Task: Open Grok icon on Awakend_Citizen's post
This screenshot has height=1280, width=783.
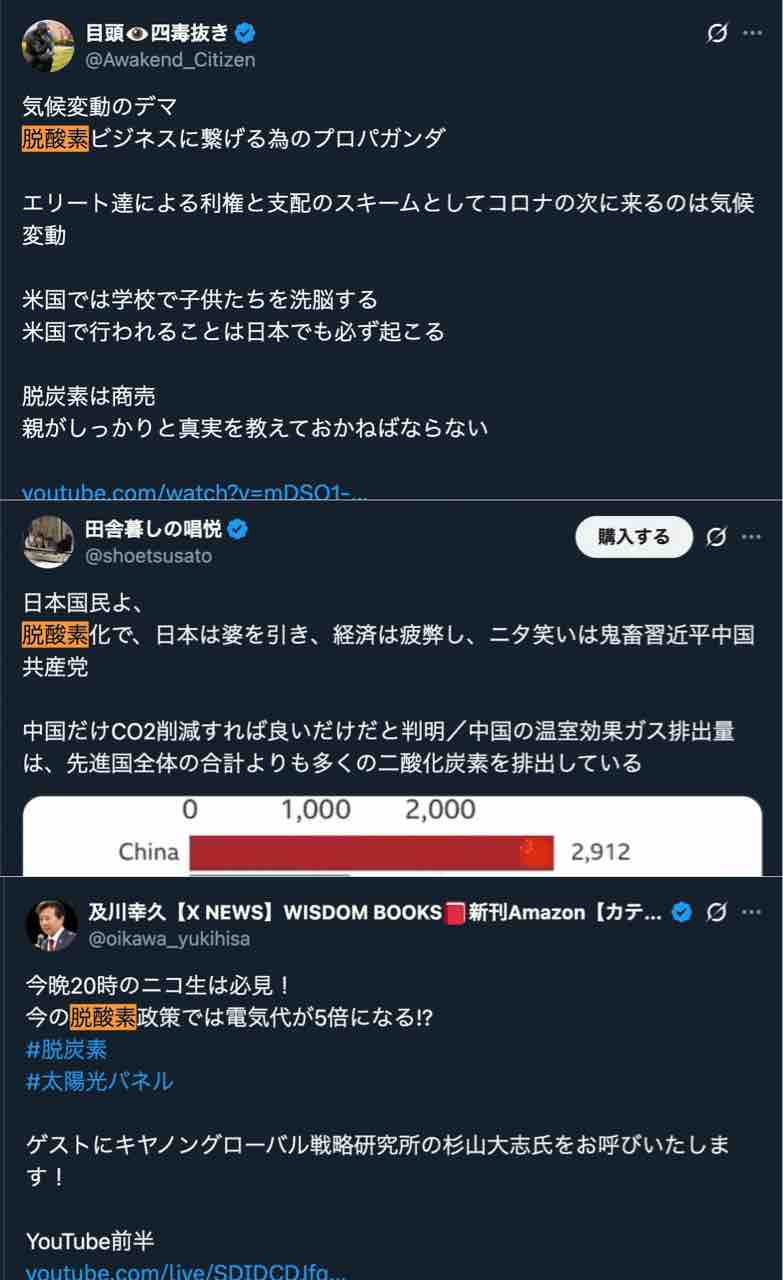Action: click(x=716, y=33)
